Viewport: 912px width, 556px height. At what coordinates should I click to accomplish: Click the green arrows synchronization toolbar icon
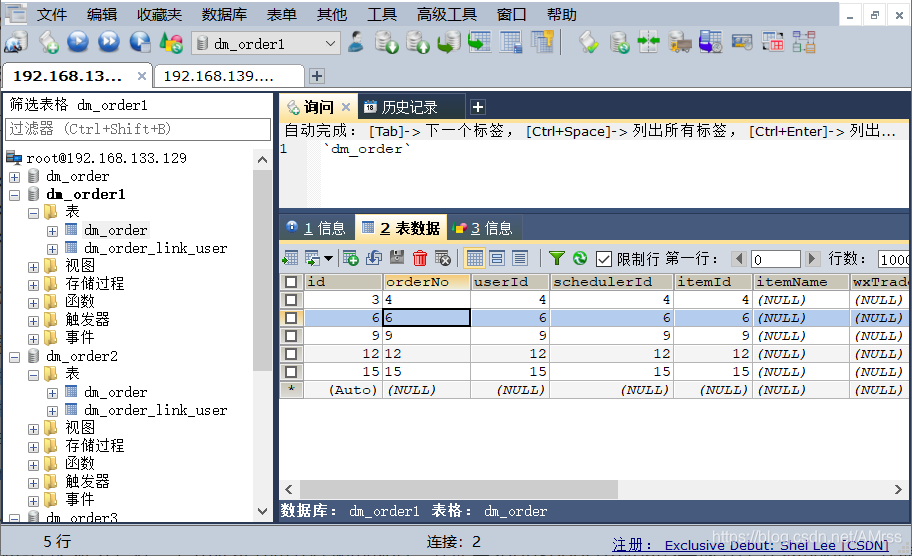(649, 42)
